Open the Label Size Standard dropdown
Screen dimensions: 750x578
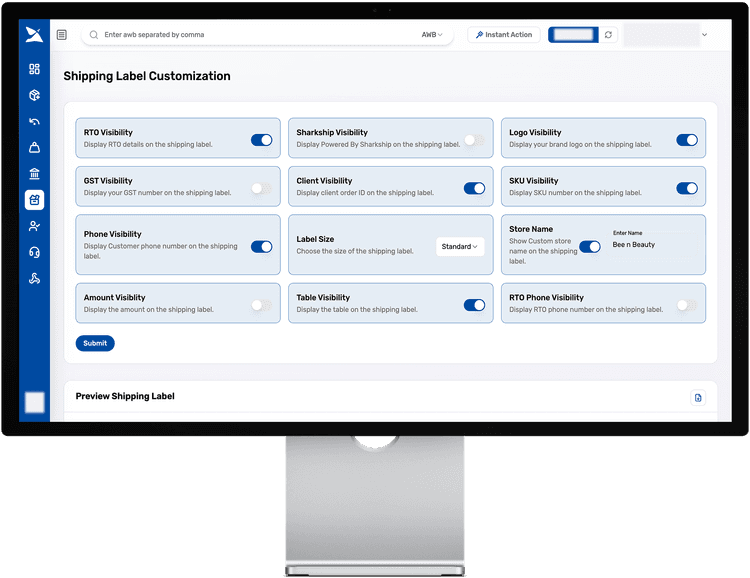(x=460, y=246)
